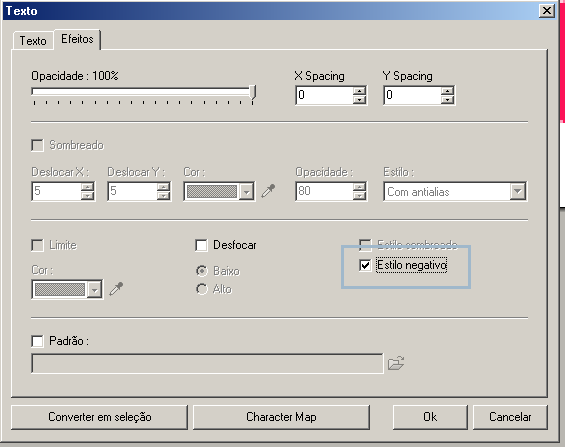
Task: Click the shadow Opacidade 80 field
Action: [x=324, y=191]
